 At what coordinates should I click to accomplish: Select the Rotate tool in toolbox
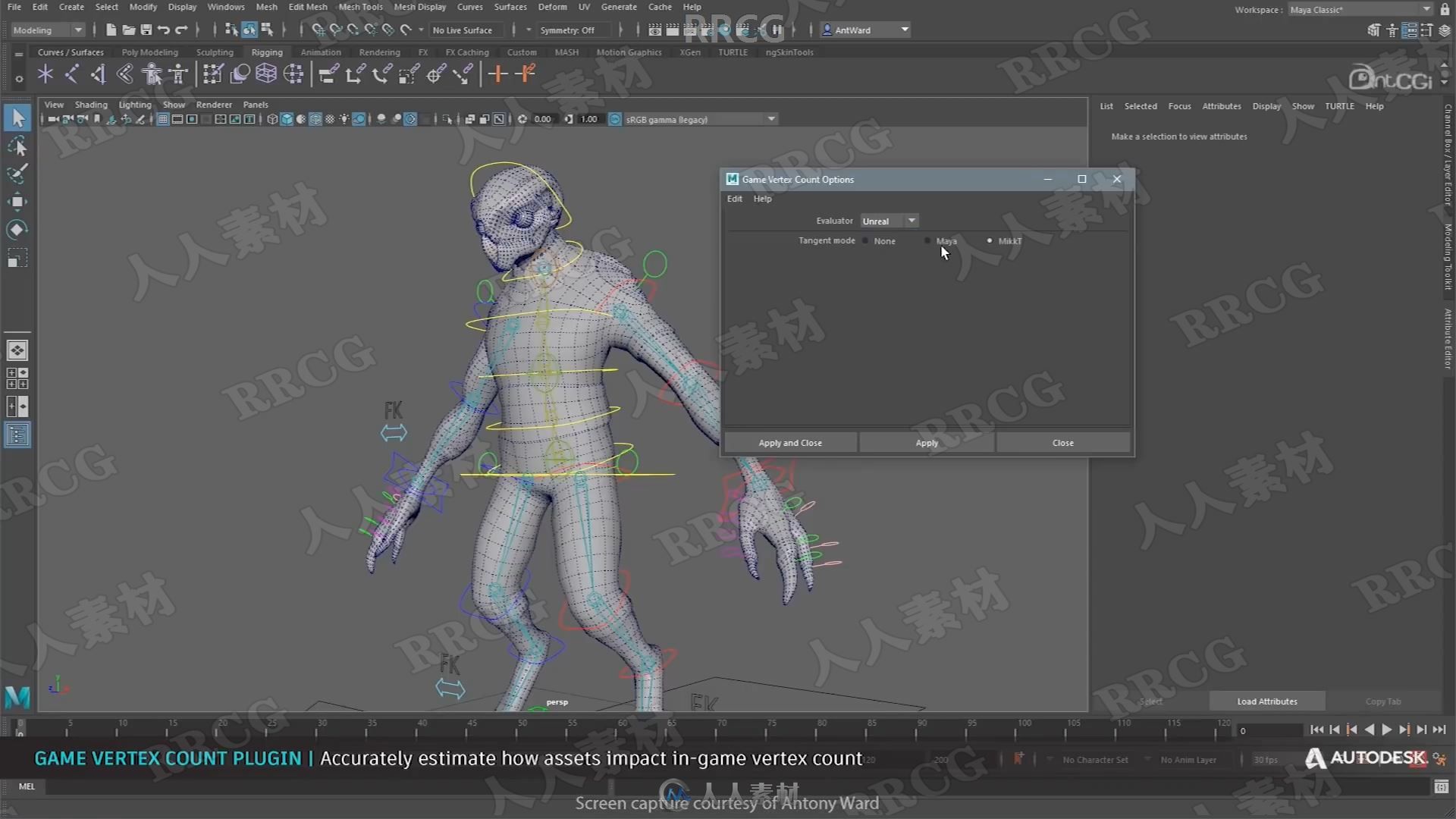[x=17, y=230]
